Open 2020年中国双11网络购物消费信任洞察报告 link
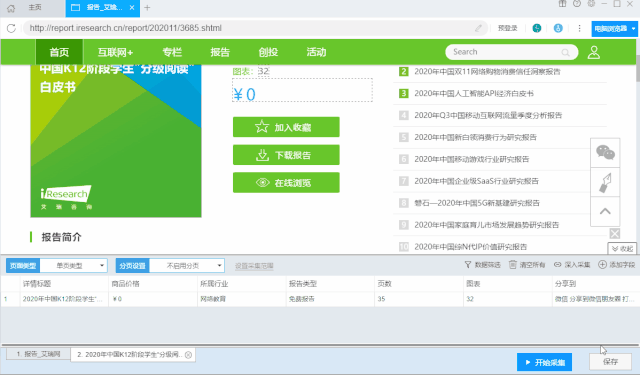Viewport: 640px width, 375px height. (x=487, y=71)
